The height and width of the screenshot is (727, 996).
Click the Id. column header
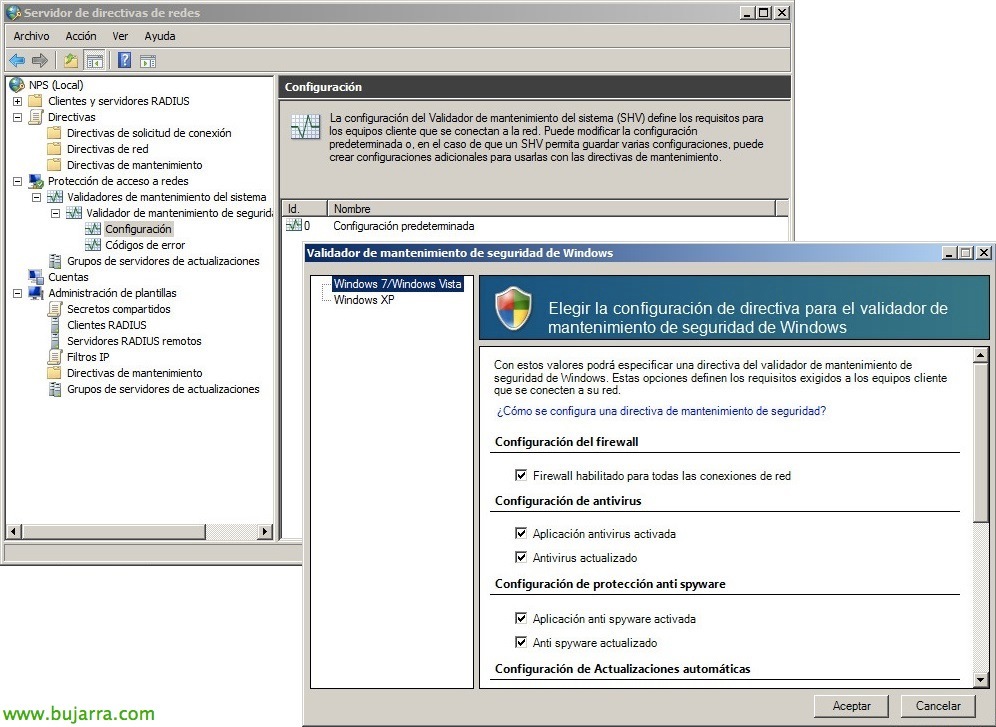tap(304, 208)
